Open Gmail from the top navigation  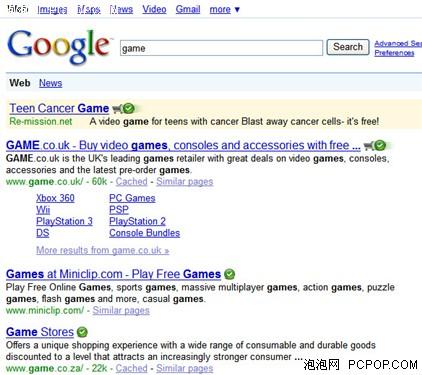click(188, 9)
